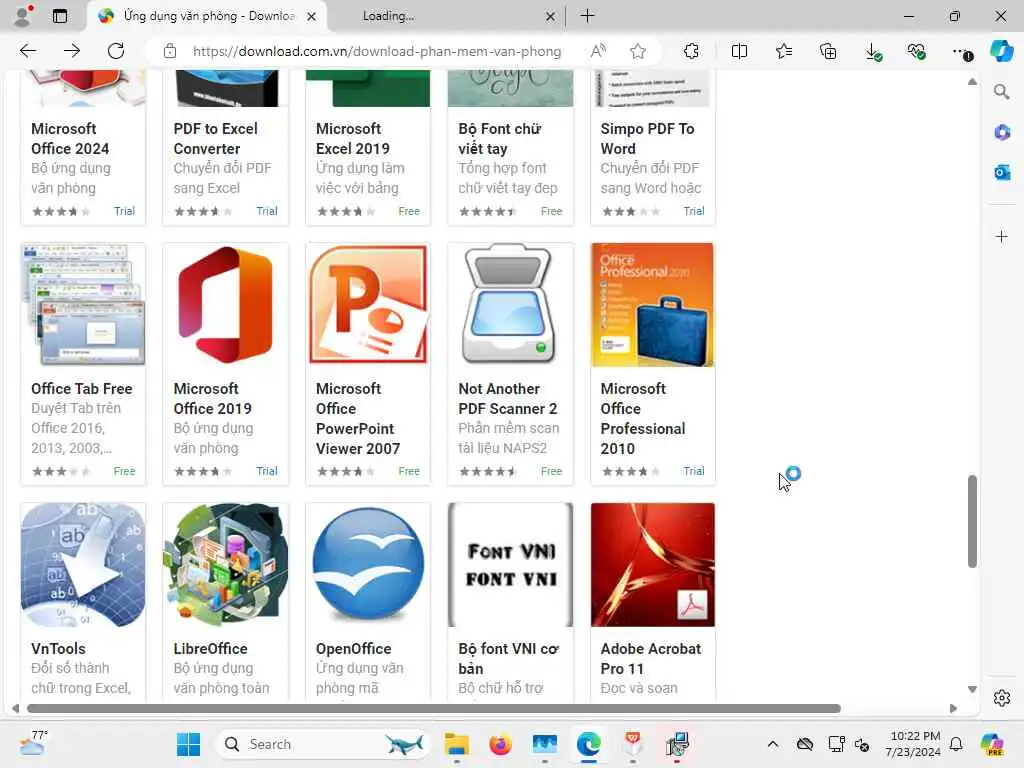Open Microsoft Office 2019 title link
This screenshot has height=768, width=1024.
[212, 398]
